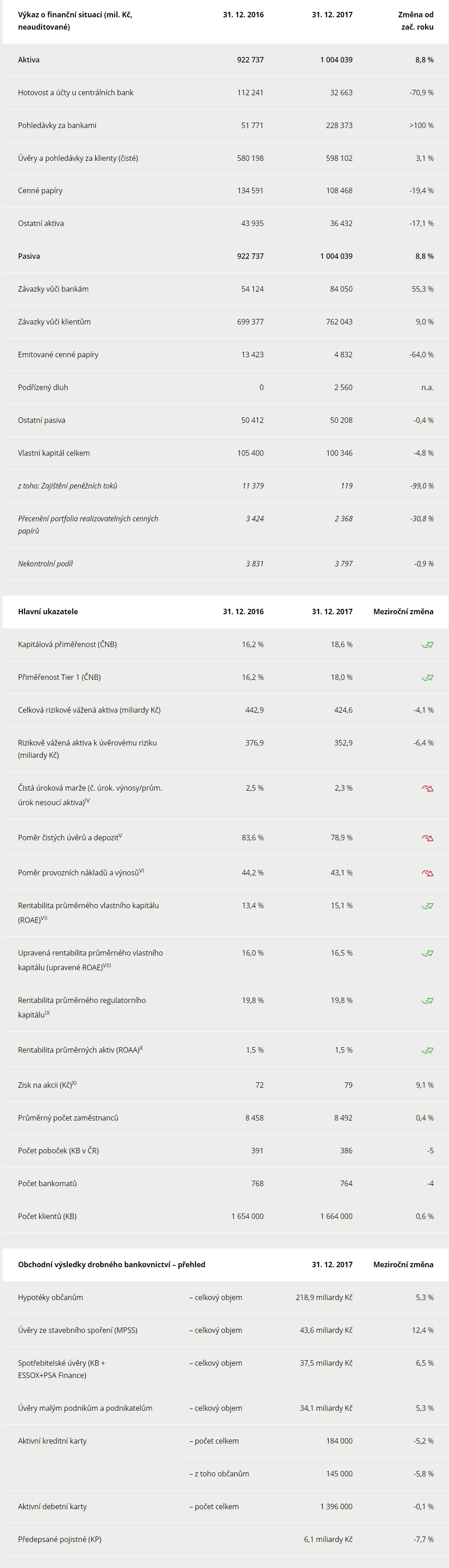Click red down arrow for Čistá úroková marže
449x1568 pixels.
[x=428, y=788]
